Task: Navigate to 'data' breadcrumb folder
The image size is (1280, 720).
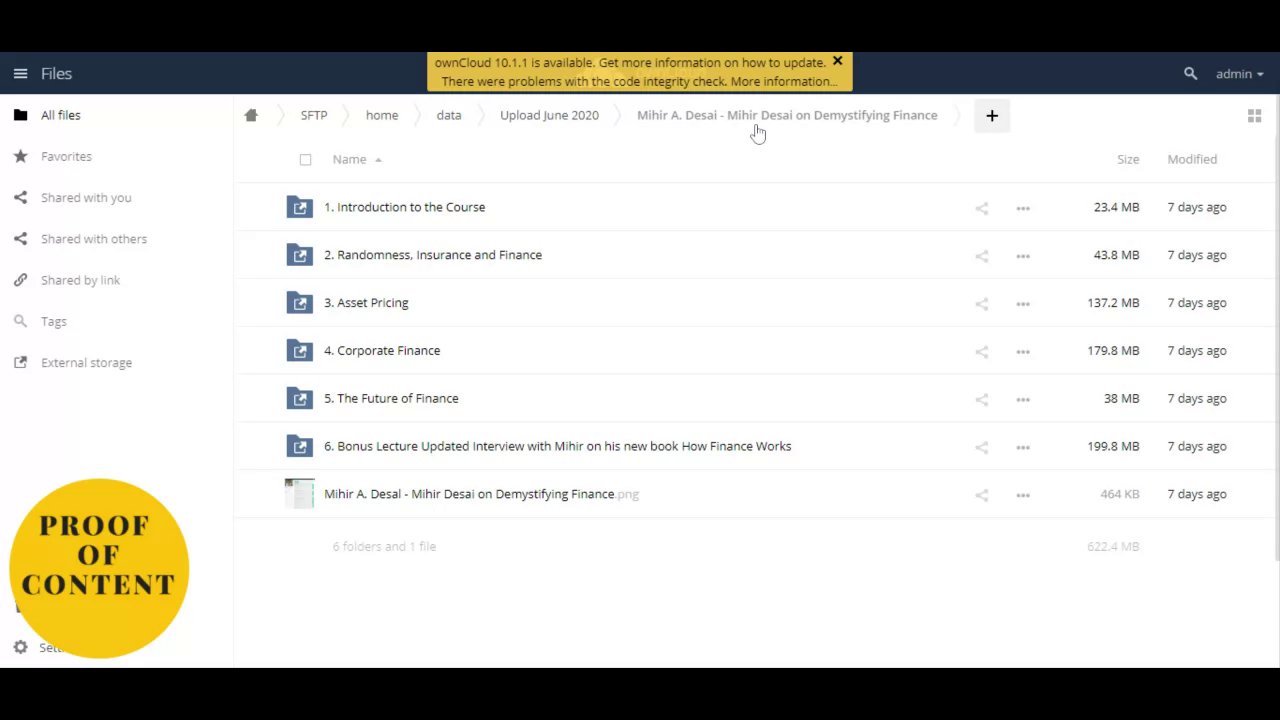Action: click(449, 115)
